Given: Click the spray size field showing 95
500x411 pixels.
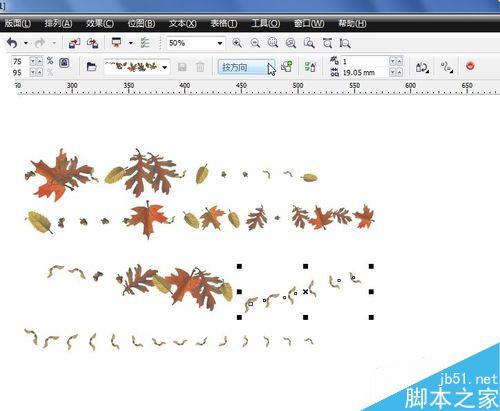Looking at the screenshot, I should (20, 73).
